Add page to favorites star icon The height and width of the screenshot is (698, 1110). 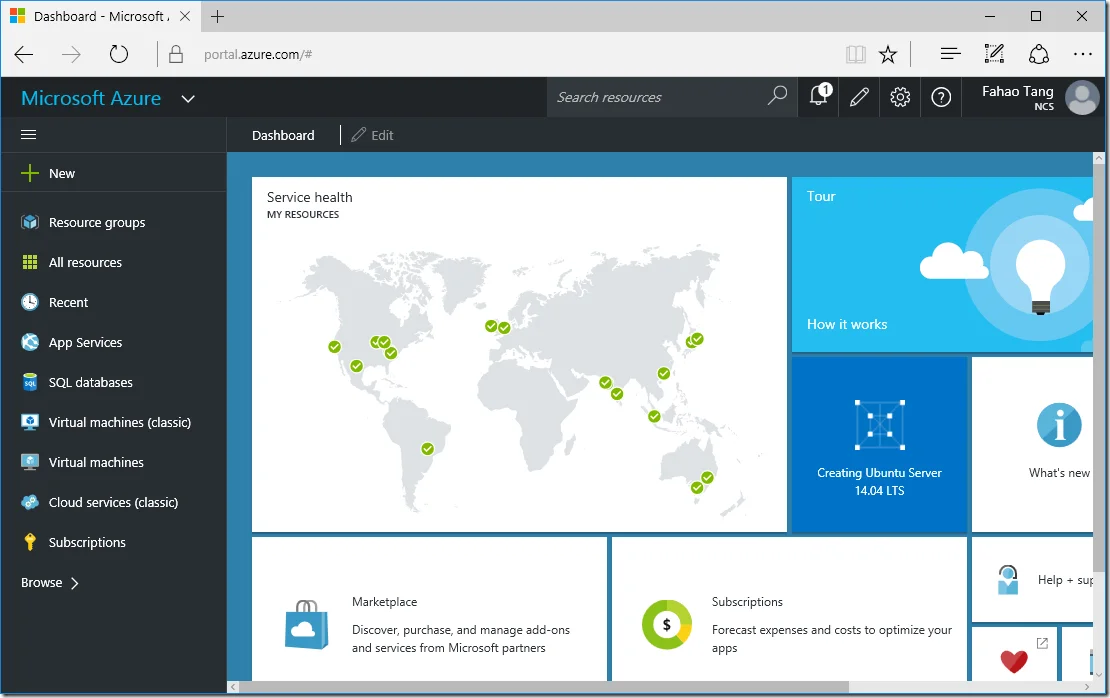[x=888, y=55]
